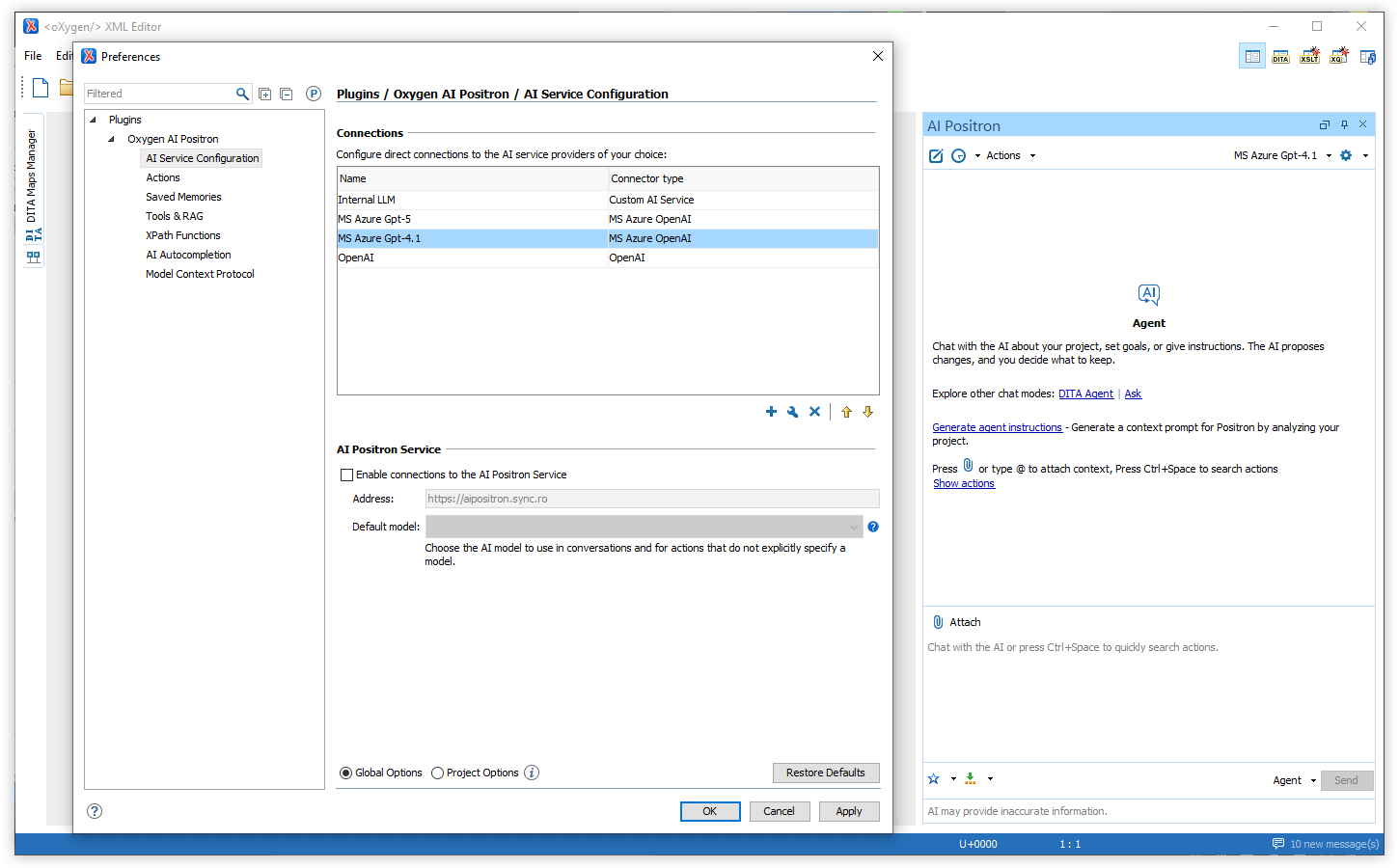This screenshot has width=1399, height=868.
Task: Click the edit connection wrench icon
Action: pos(792,412)
